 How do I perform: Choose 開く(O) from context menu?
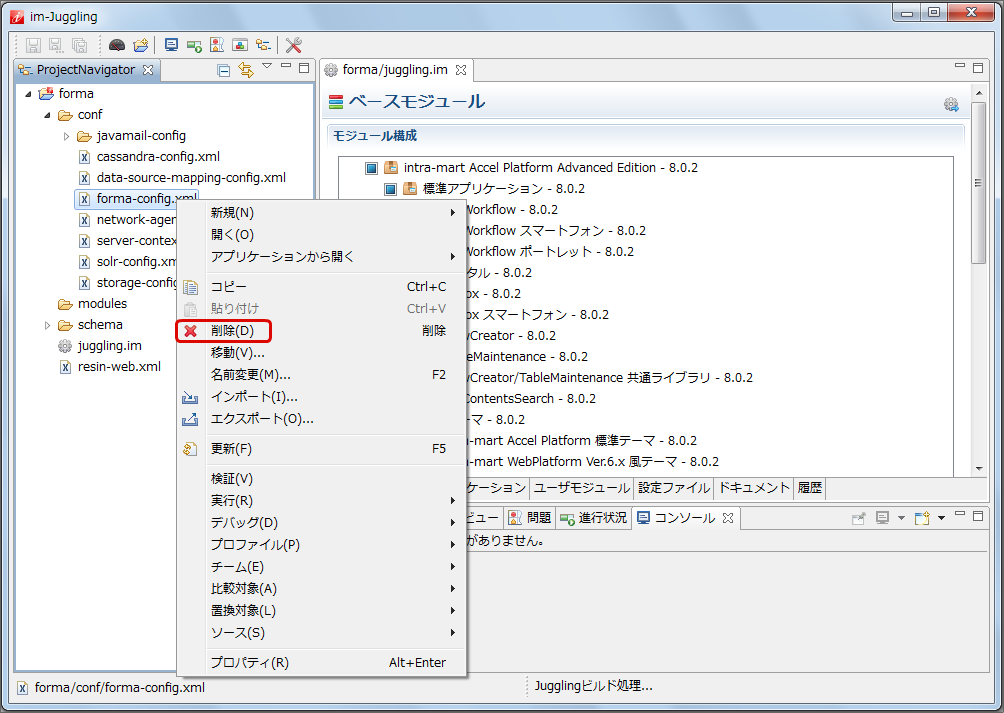321,235
